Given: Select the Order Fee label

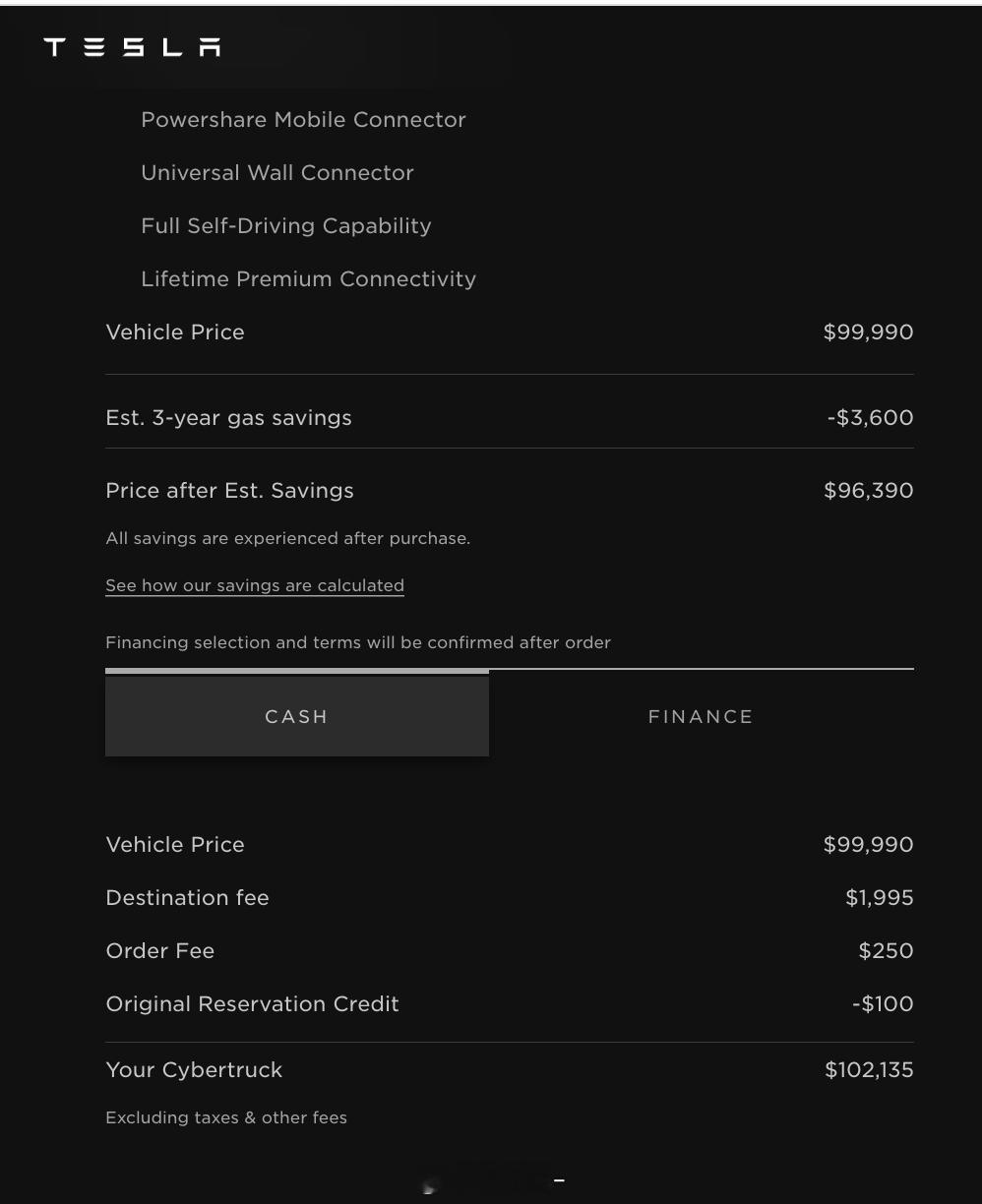Looking at the screenshot, I should click(x=159, y=951).
